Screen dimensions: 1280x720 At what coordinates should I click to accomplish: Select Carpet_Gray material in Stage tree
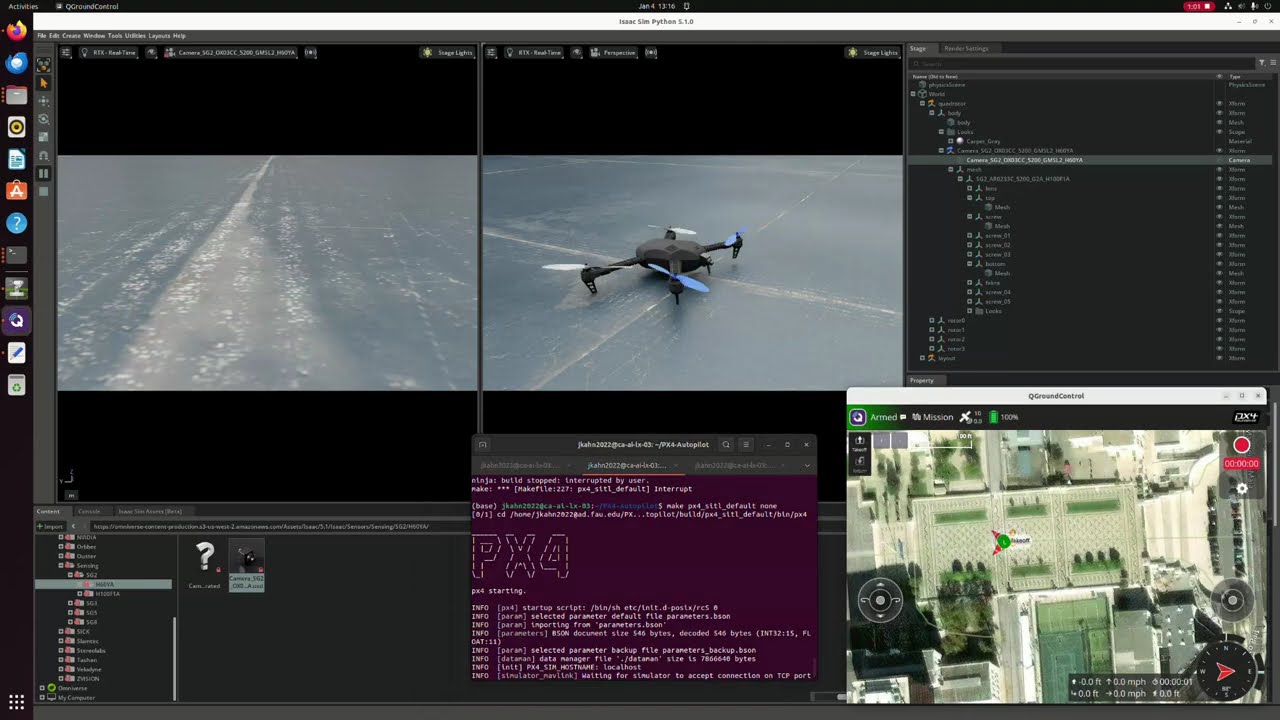pyautogui.click(x=983, y=141)
